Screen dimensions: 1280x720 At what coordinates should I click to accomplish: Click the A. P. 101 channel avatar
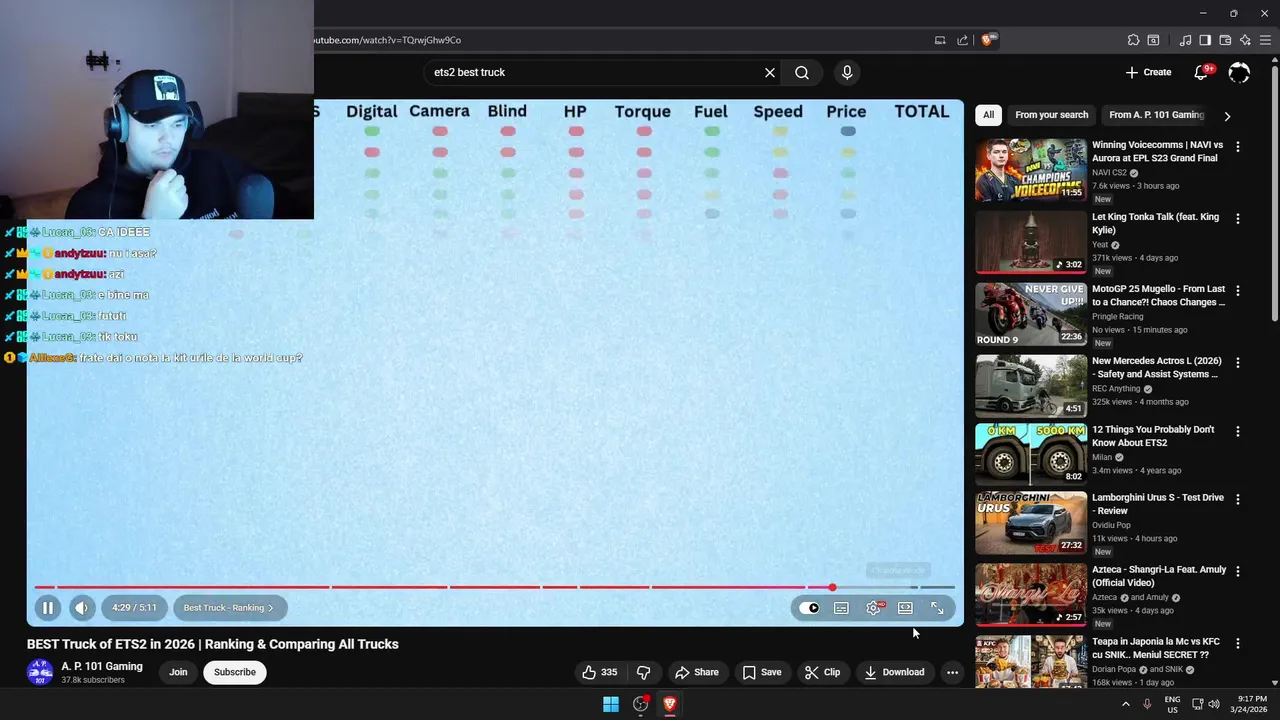[40, 672]
